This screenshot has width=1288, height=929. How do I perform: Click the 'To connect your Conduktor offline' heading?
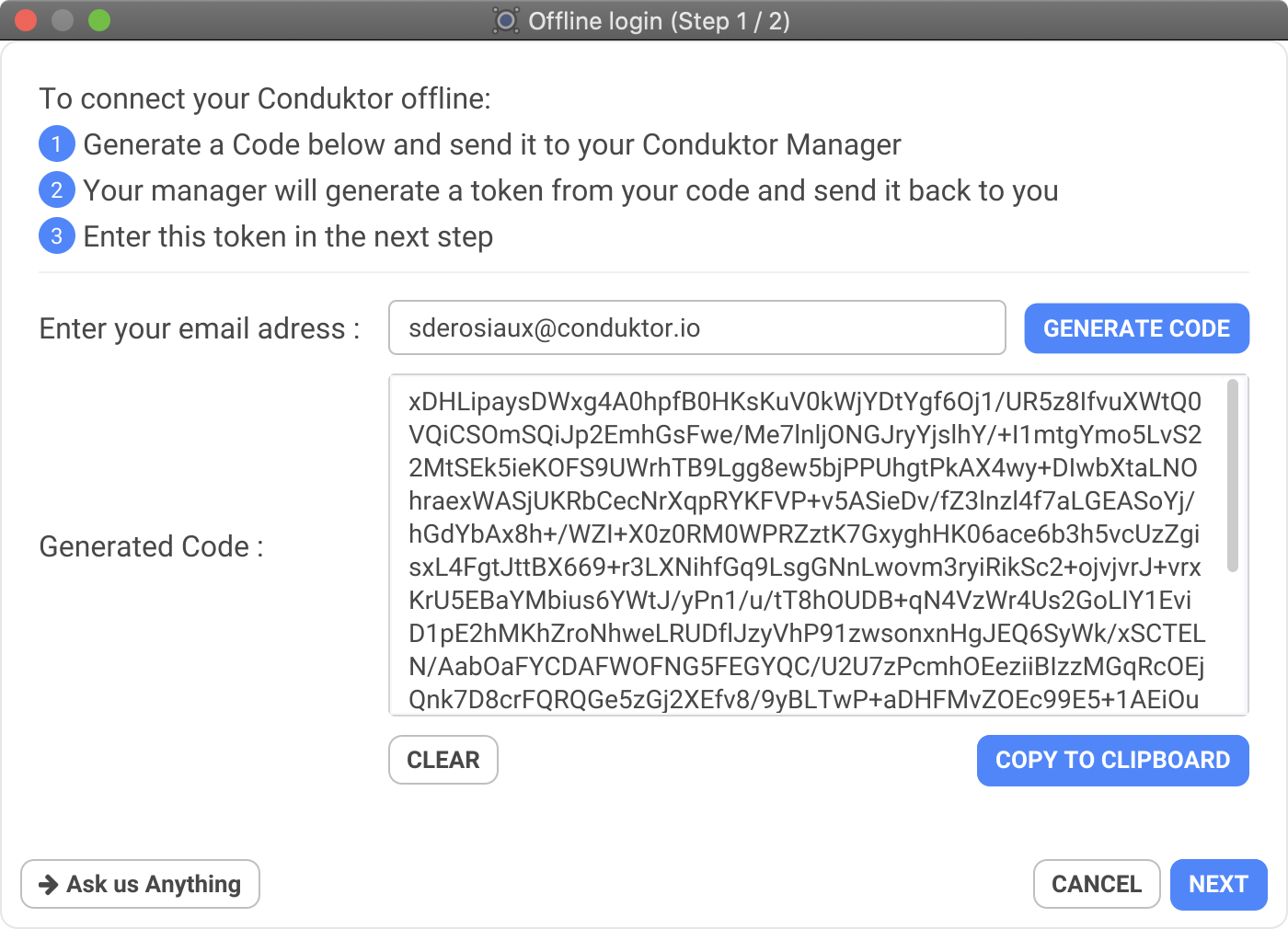click(x=265, y=98)
